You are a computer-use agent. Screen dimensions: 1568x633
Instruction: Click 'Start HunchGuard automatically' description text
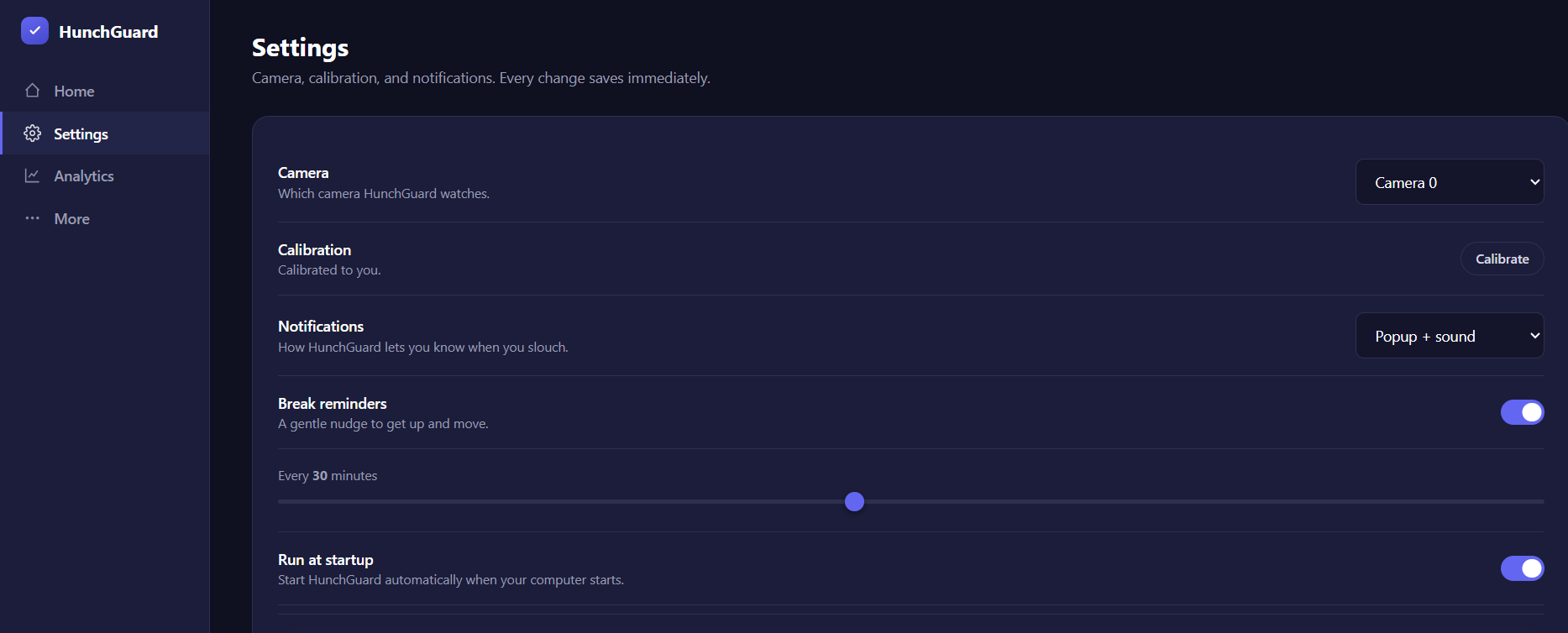pos(451,580)
